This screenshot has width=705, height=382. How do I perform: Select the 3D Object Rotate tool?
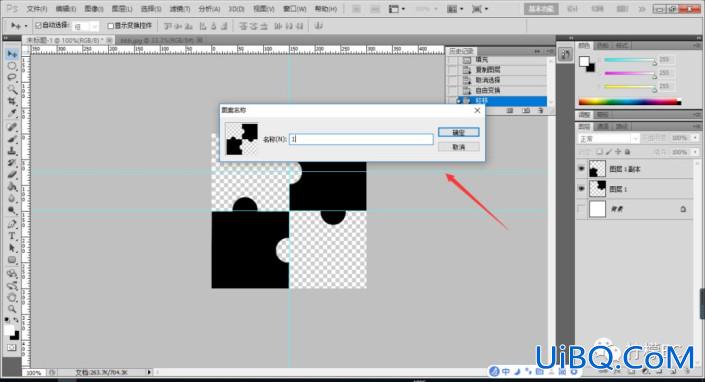coord(12,273)
